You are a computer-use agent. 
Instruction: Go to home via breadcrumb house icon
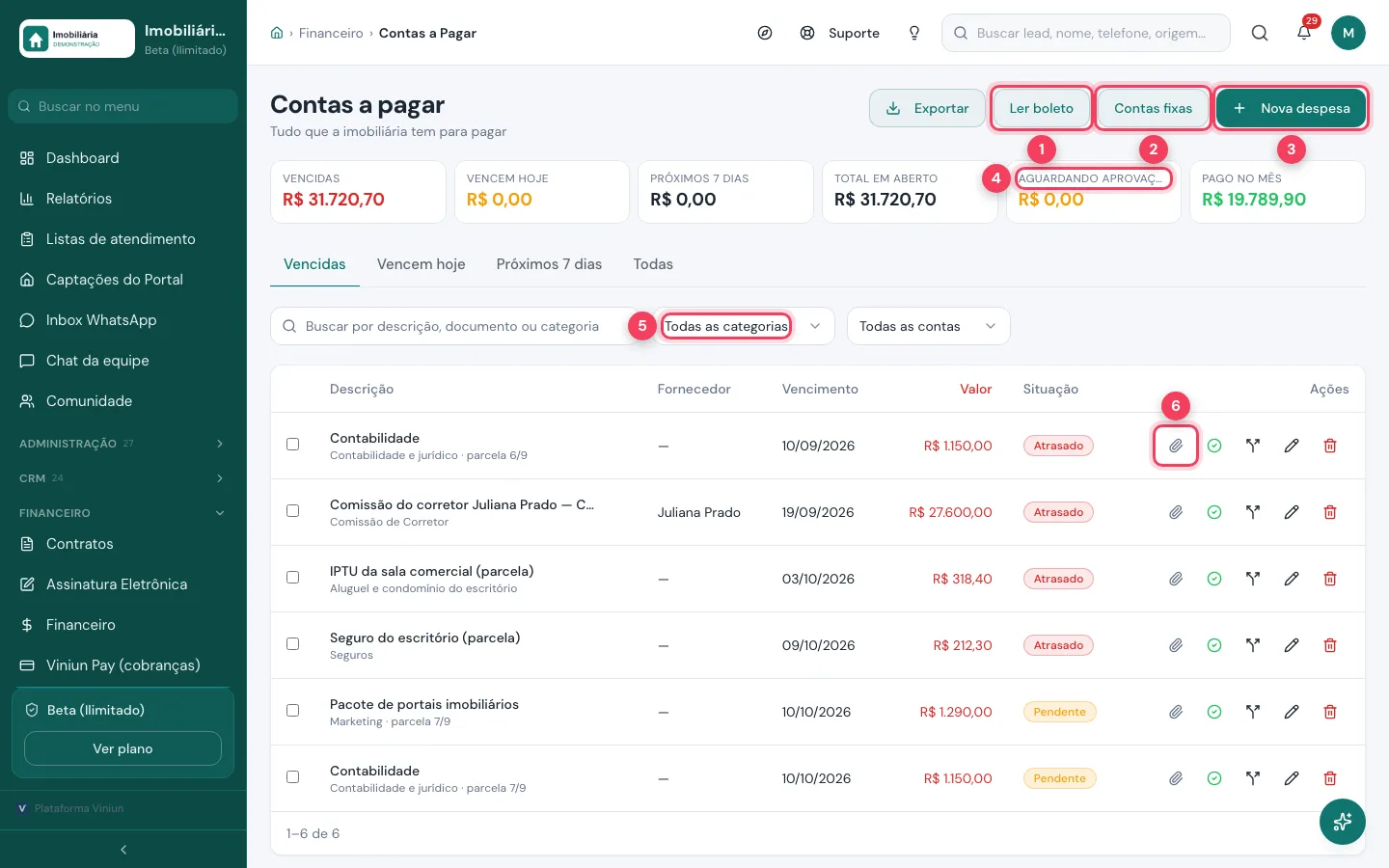(277, 33)
